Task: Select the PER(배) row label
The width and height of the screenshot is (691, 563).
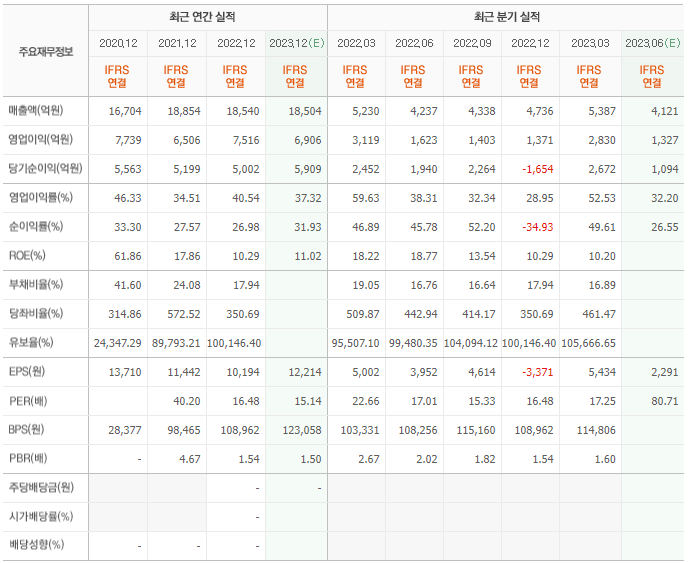Action: pos(28,401)
